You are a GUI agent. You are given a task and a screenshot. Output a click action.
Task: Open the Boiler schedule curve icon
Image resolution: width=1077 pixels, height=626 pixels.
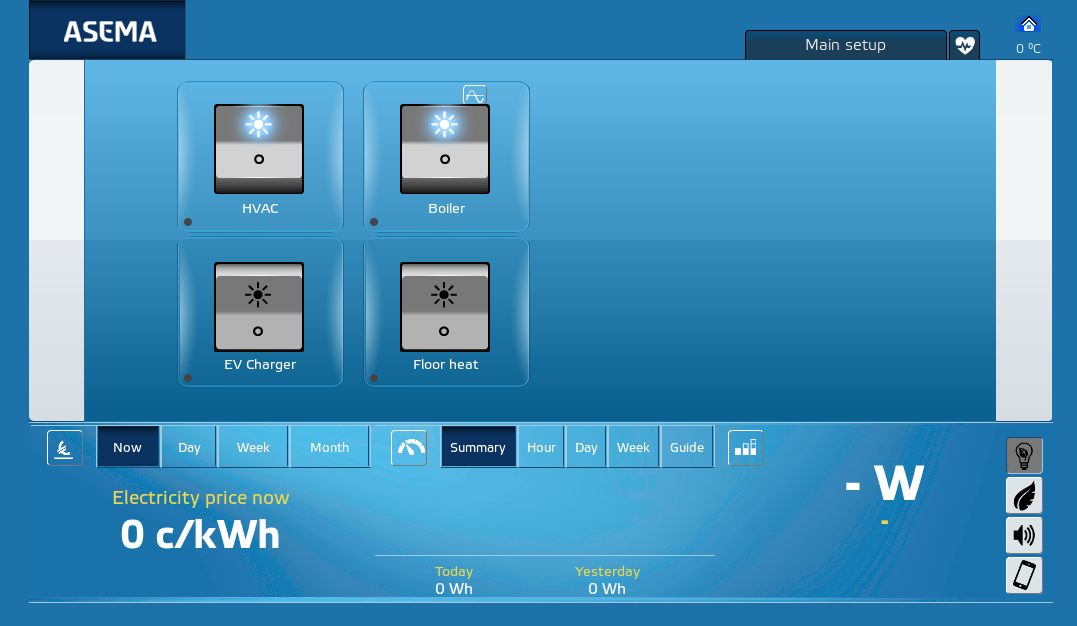(475, 95)
